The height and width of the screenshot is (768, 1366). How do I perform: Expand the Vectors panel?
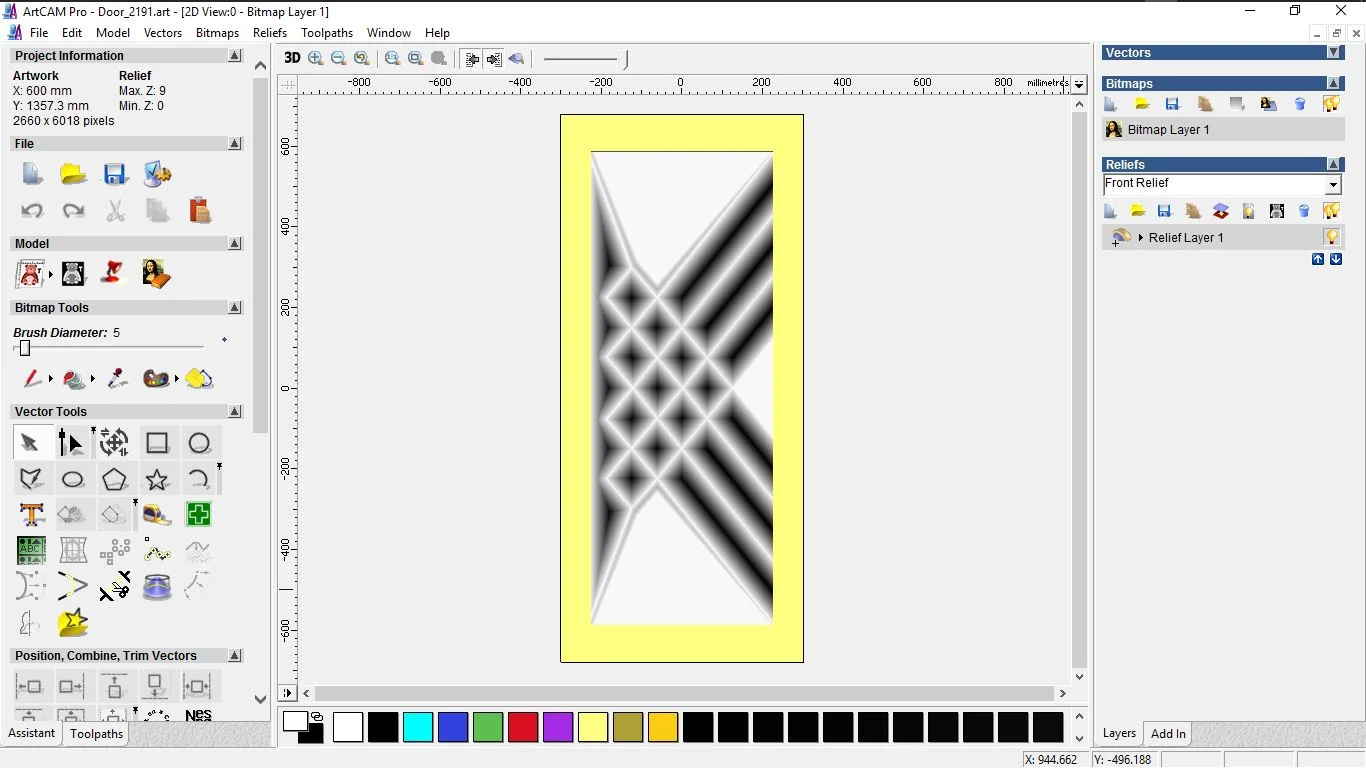coord(1333,53)
